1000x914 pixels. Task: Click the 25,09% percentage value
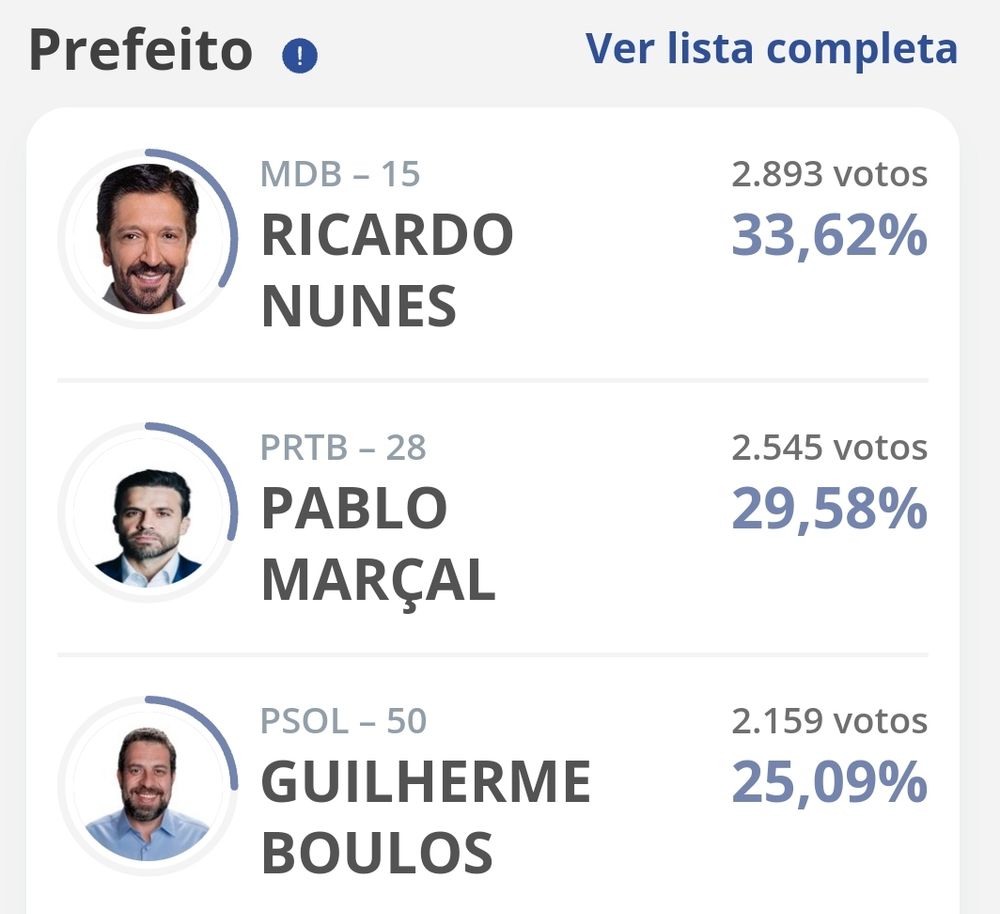[x=829, y=783]
